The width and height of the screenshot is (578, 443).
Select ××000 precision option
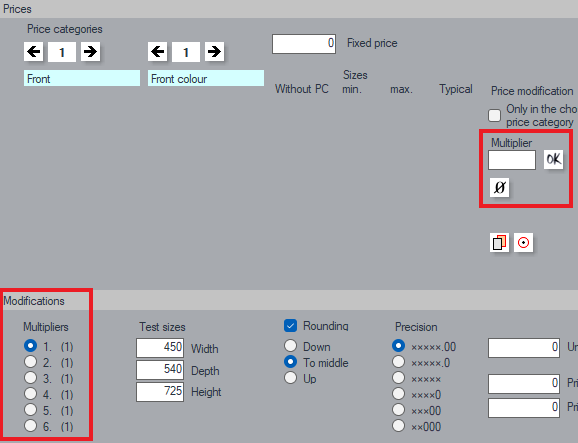click(x=398, y=426)
